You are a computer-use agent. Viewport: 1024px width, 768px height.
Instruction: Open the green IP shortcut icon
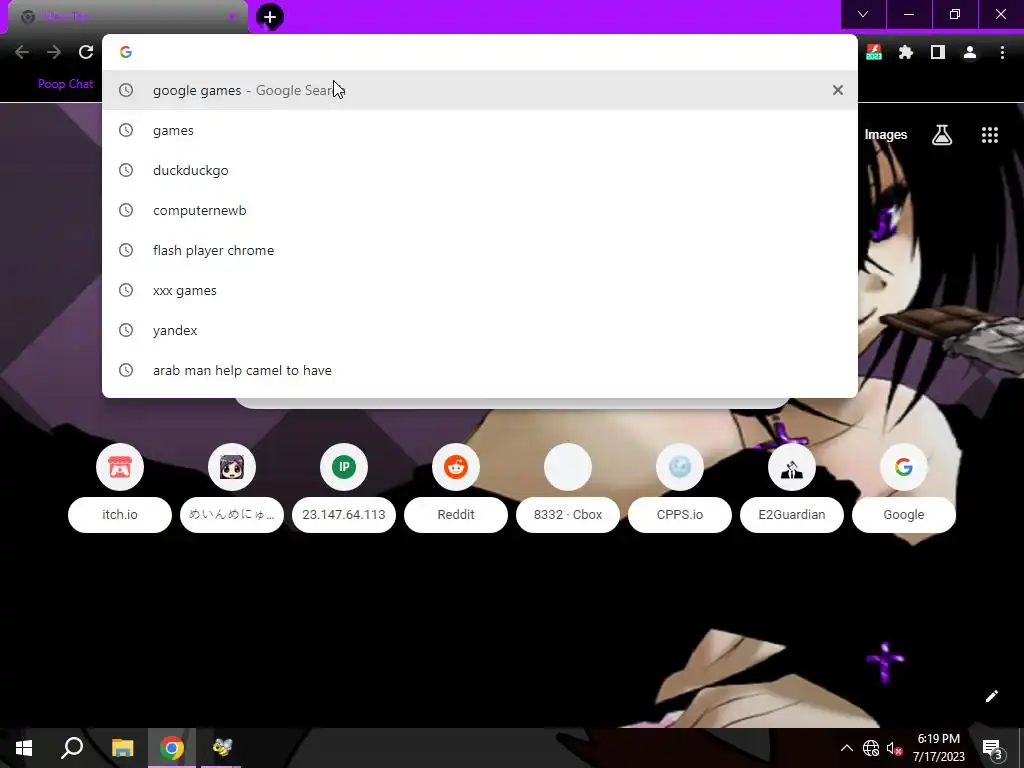344,467
